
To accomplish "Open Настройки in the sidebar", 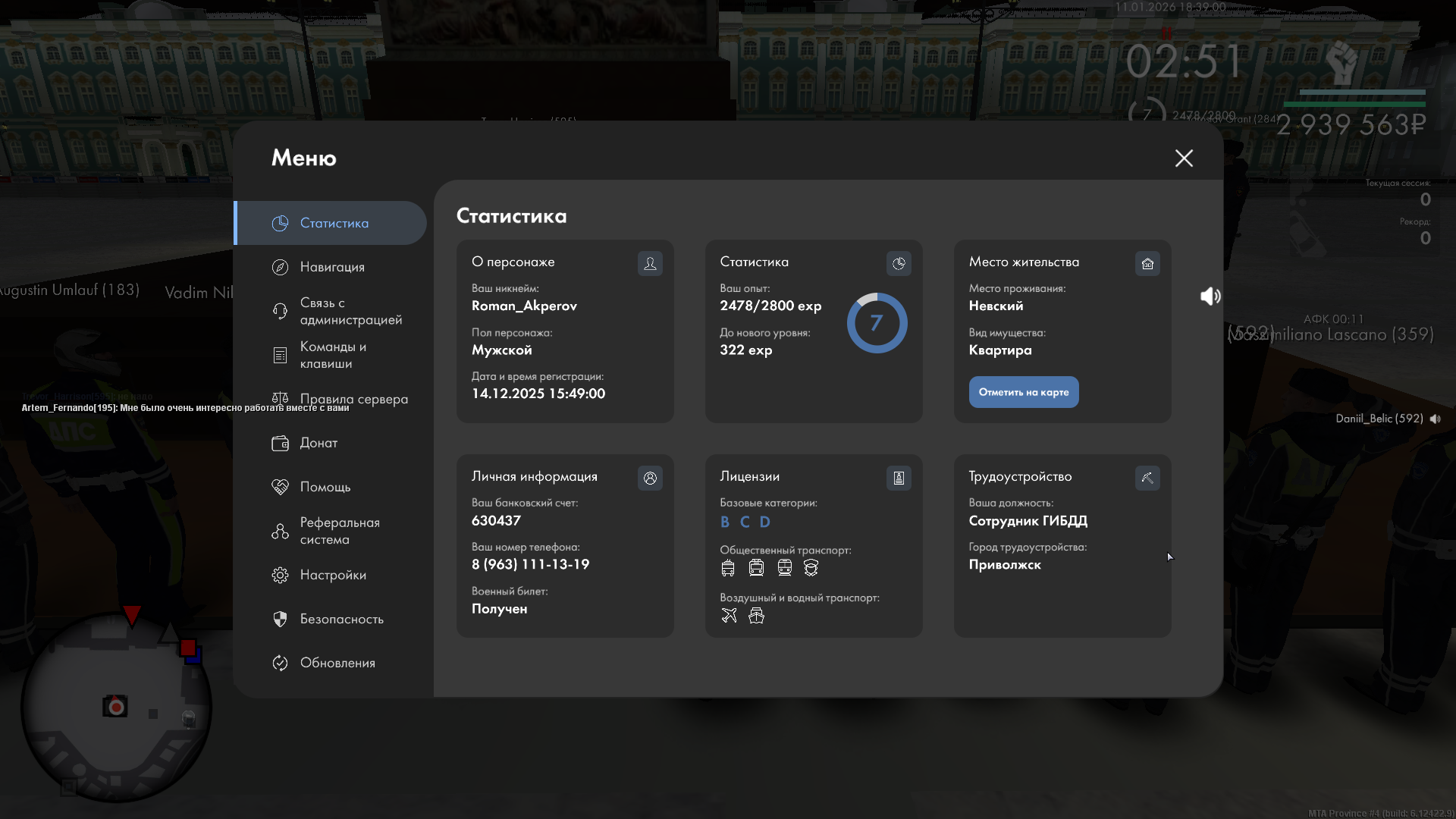I will click(x=332, y=575).
